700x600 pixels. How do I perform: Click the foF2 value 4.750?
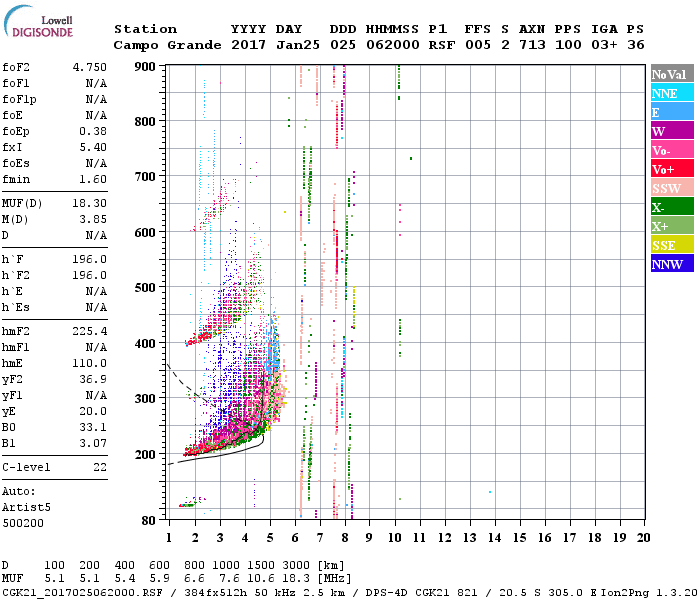90,67
